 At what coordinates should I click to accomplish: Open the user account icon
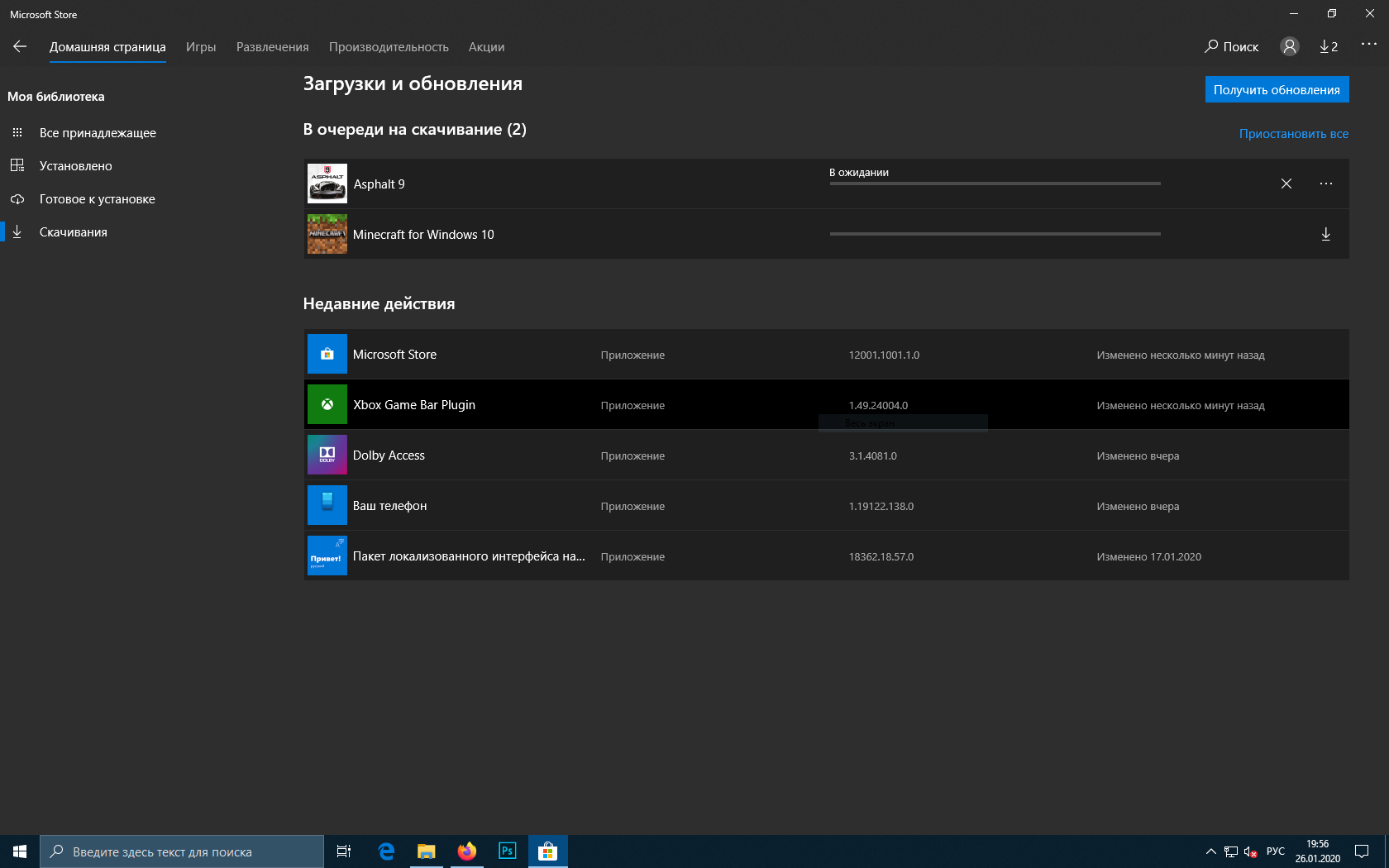click(x=1289, y=46)
